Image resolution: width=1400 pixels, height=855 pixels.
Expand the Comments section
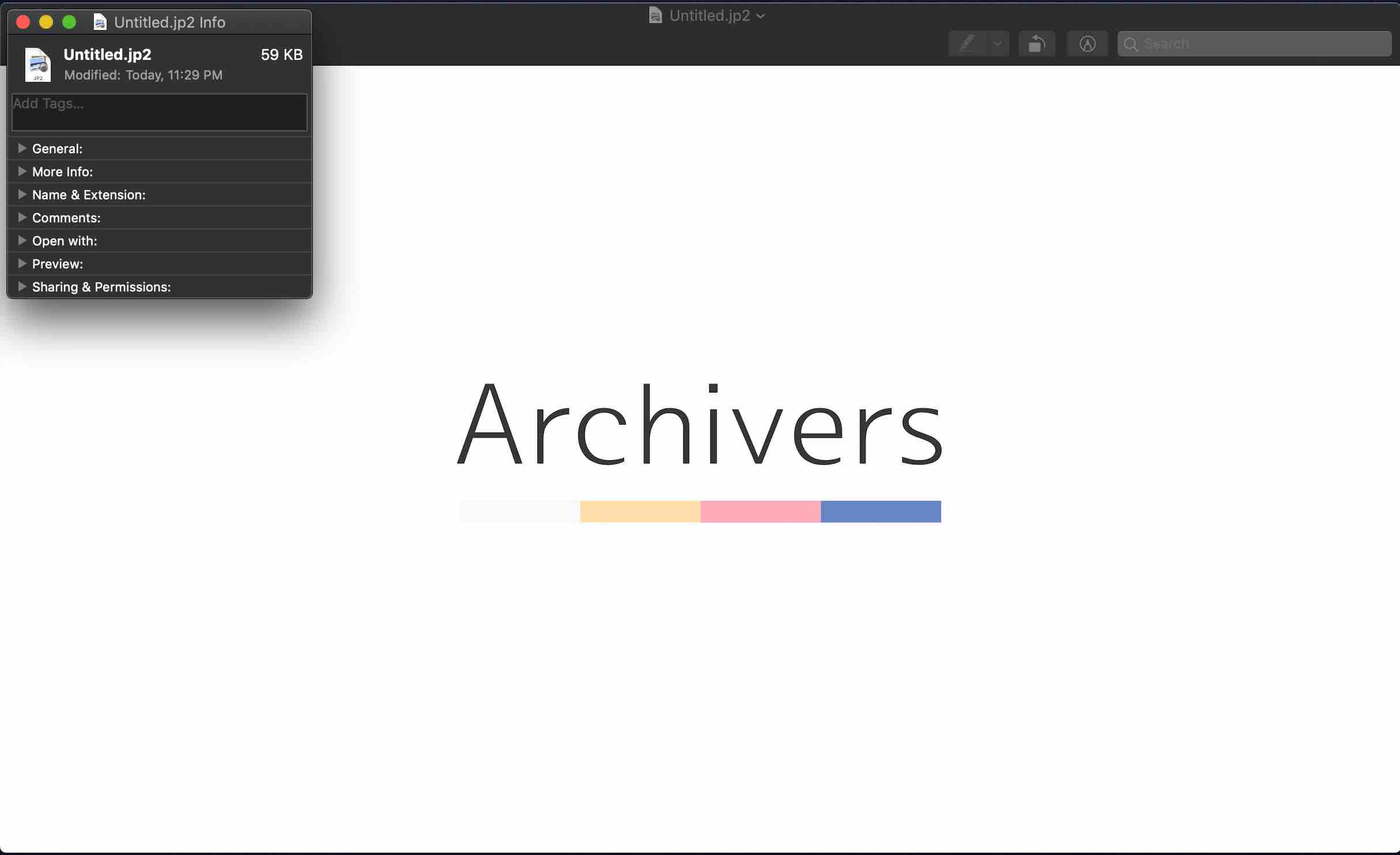point(22,217)
